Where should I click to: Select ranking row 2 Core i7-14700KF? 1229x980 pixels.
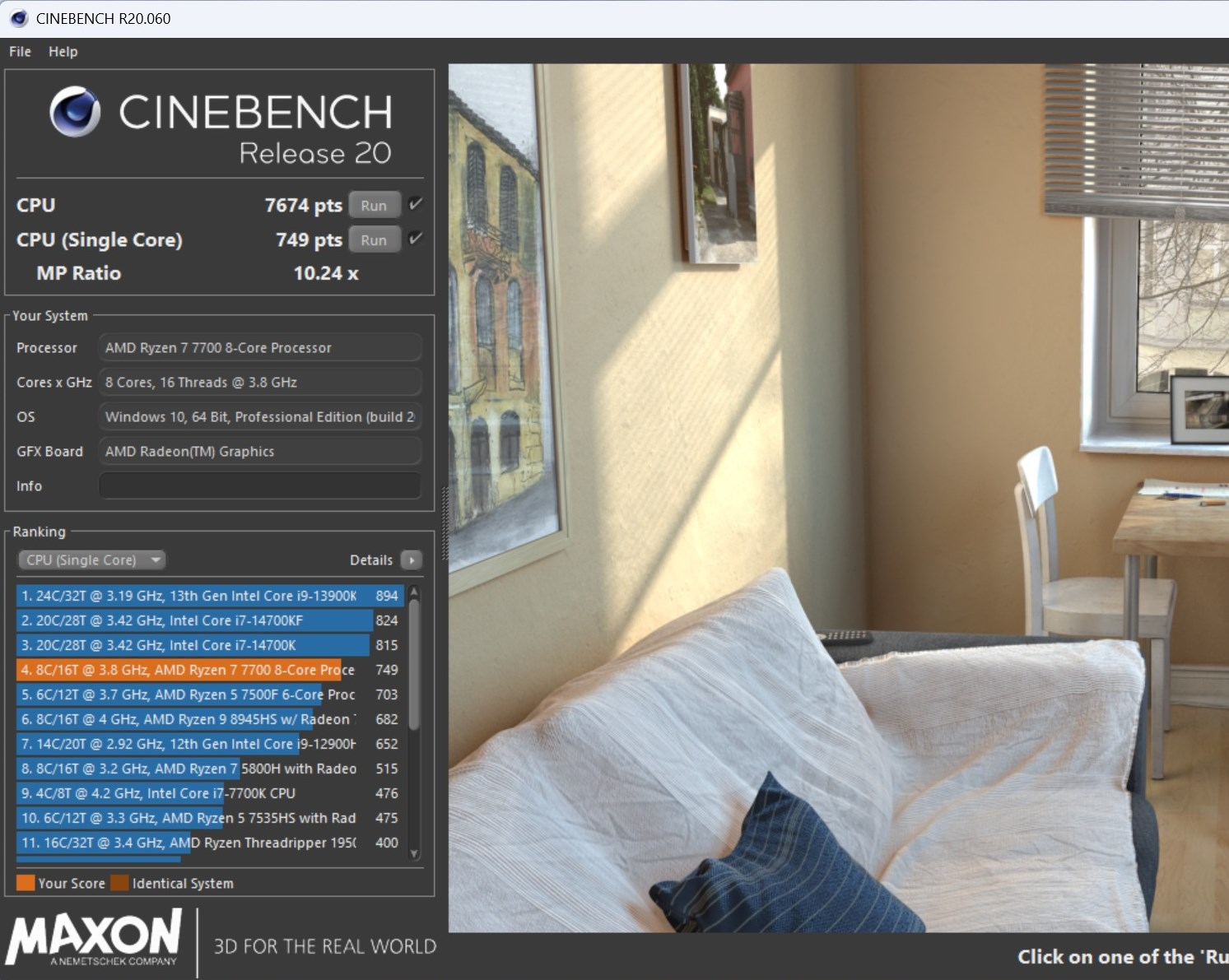tap(210, 620)
